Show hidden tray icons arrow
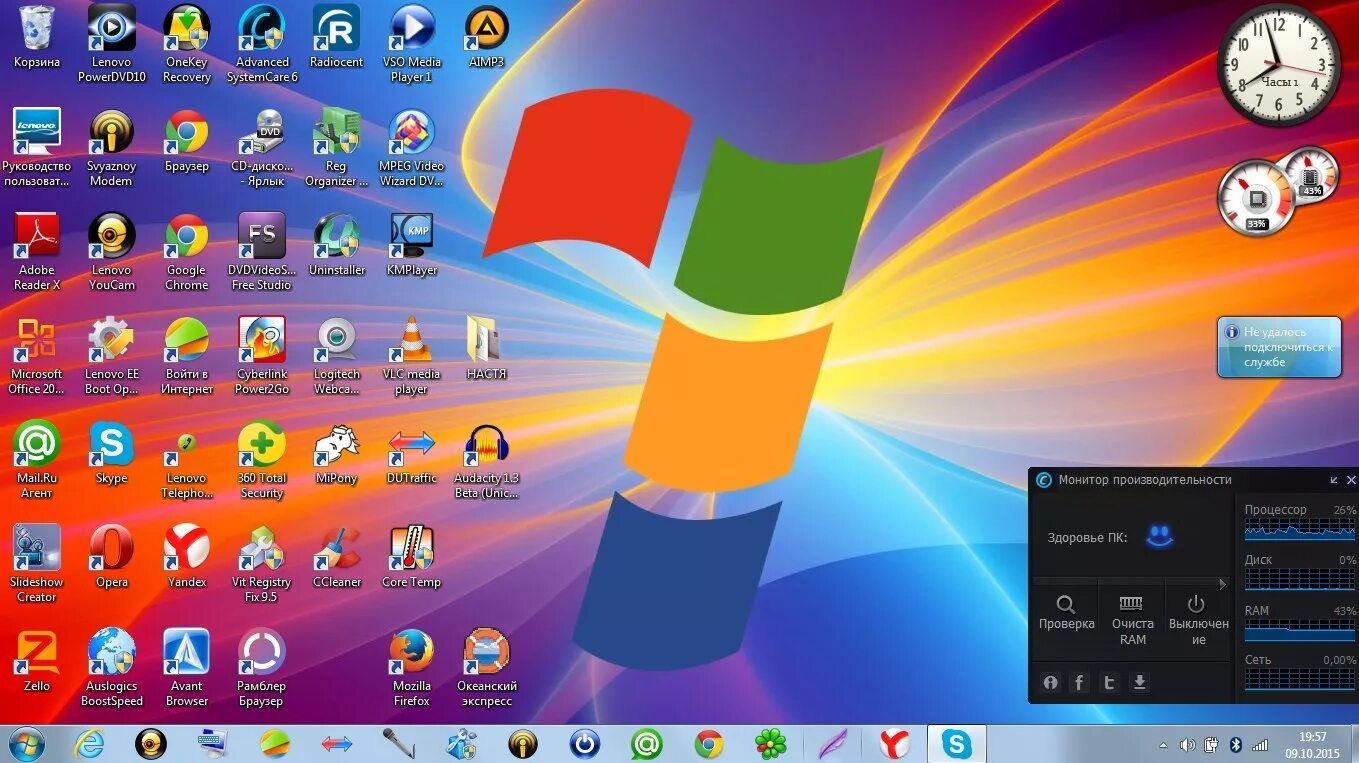Viewport: 1359px width, 763px height. pyautogui.click(x=1163, y=745)
